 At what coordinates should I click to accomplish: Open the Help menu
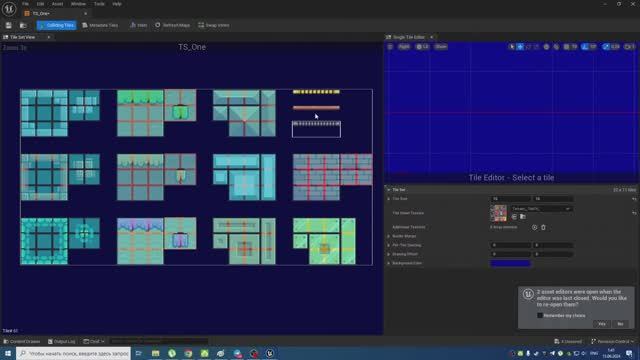[x=117, y=4]
